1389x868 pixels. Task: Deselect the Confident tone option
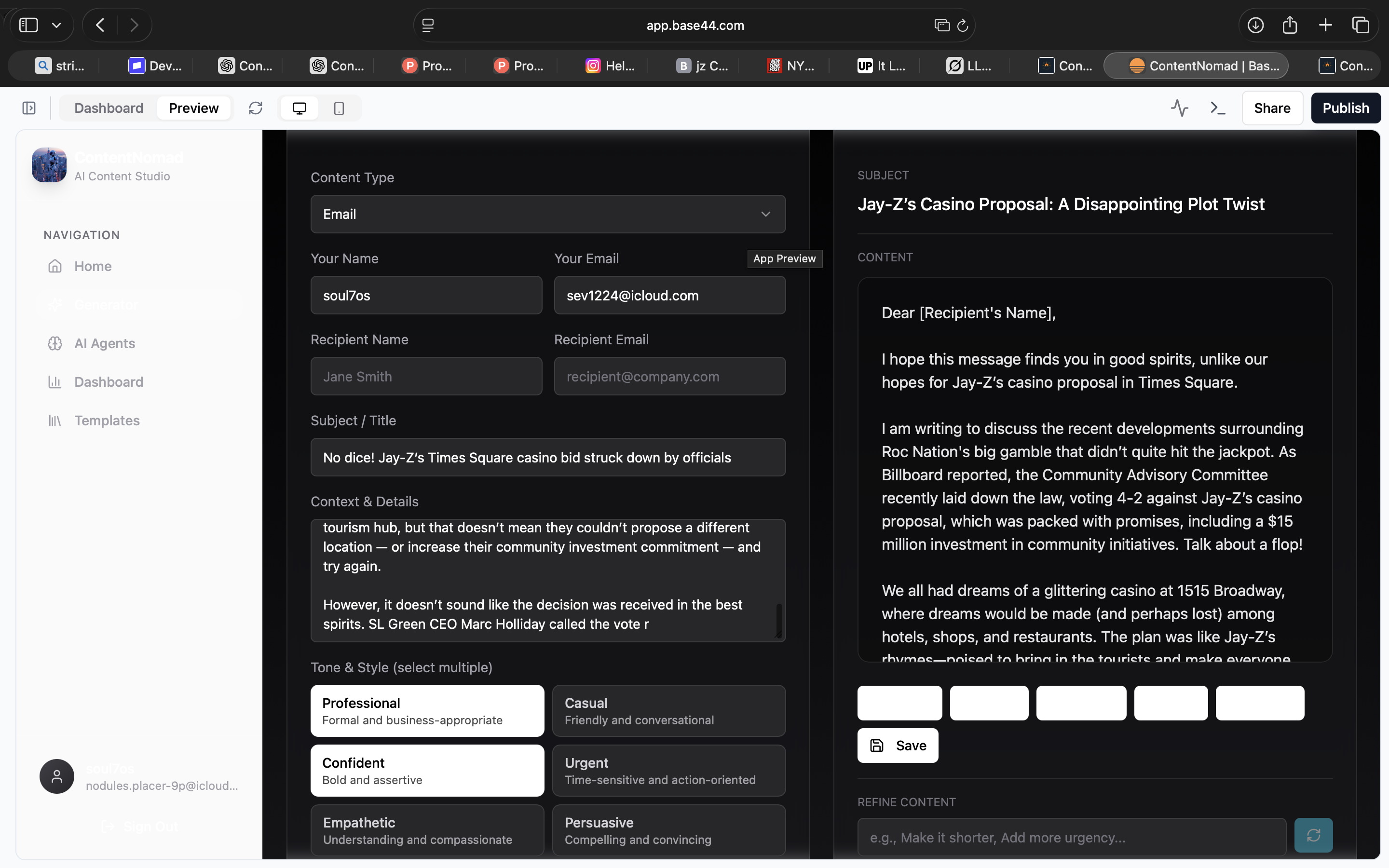pyautogui.click(x=427, y=771)
